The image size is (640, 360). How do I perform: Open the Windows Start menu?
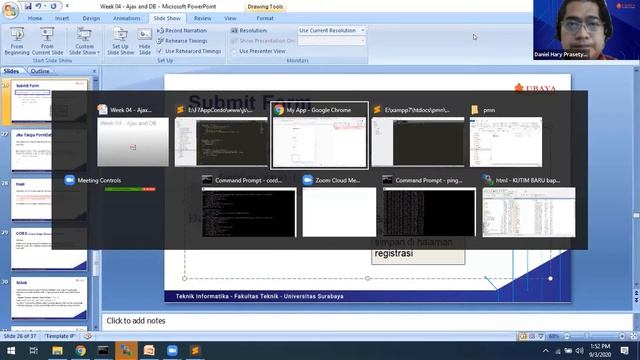(11, 351)
